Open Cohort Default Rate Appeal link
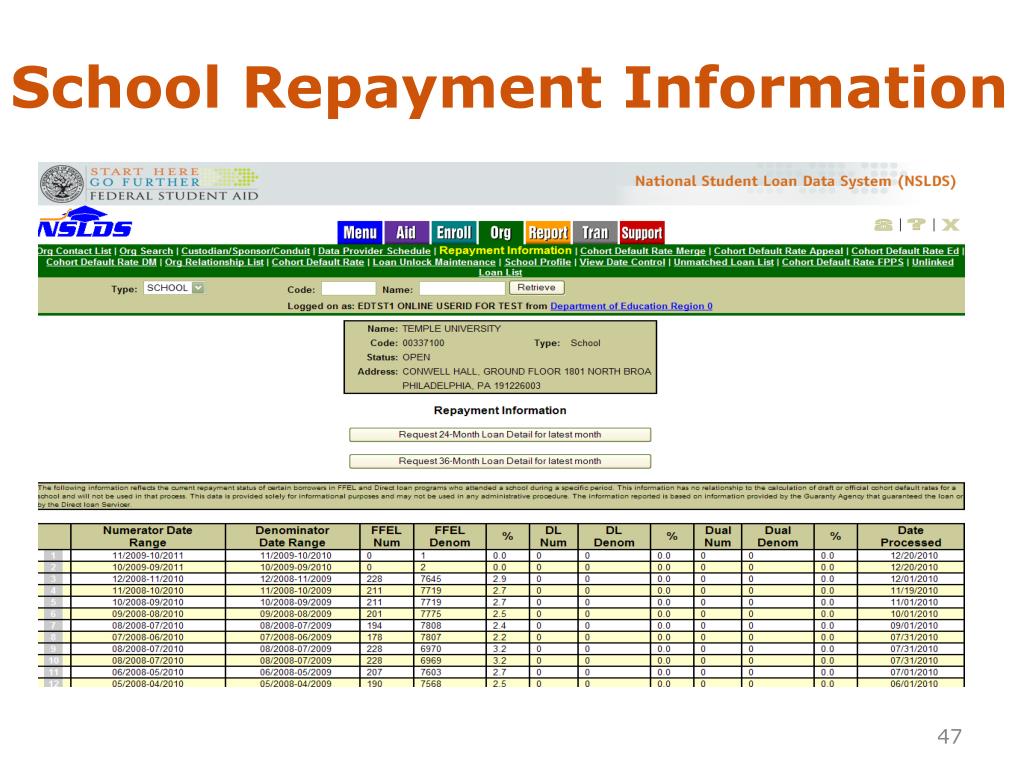Screen dimensions: 1024x768 (x=778, y=251)
